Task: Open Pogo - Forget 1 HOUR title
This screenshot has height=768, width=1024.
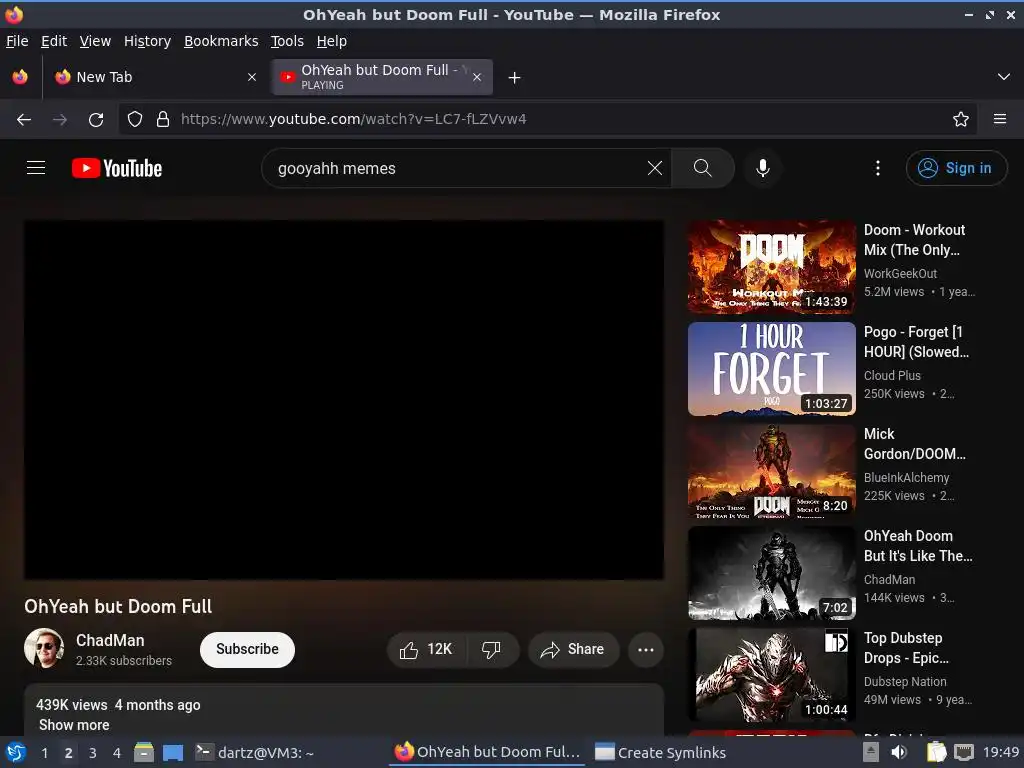Action: [x=916, y=342]
